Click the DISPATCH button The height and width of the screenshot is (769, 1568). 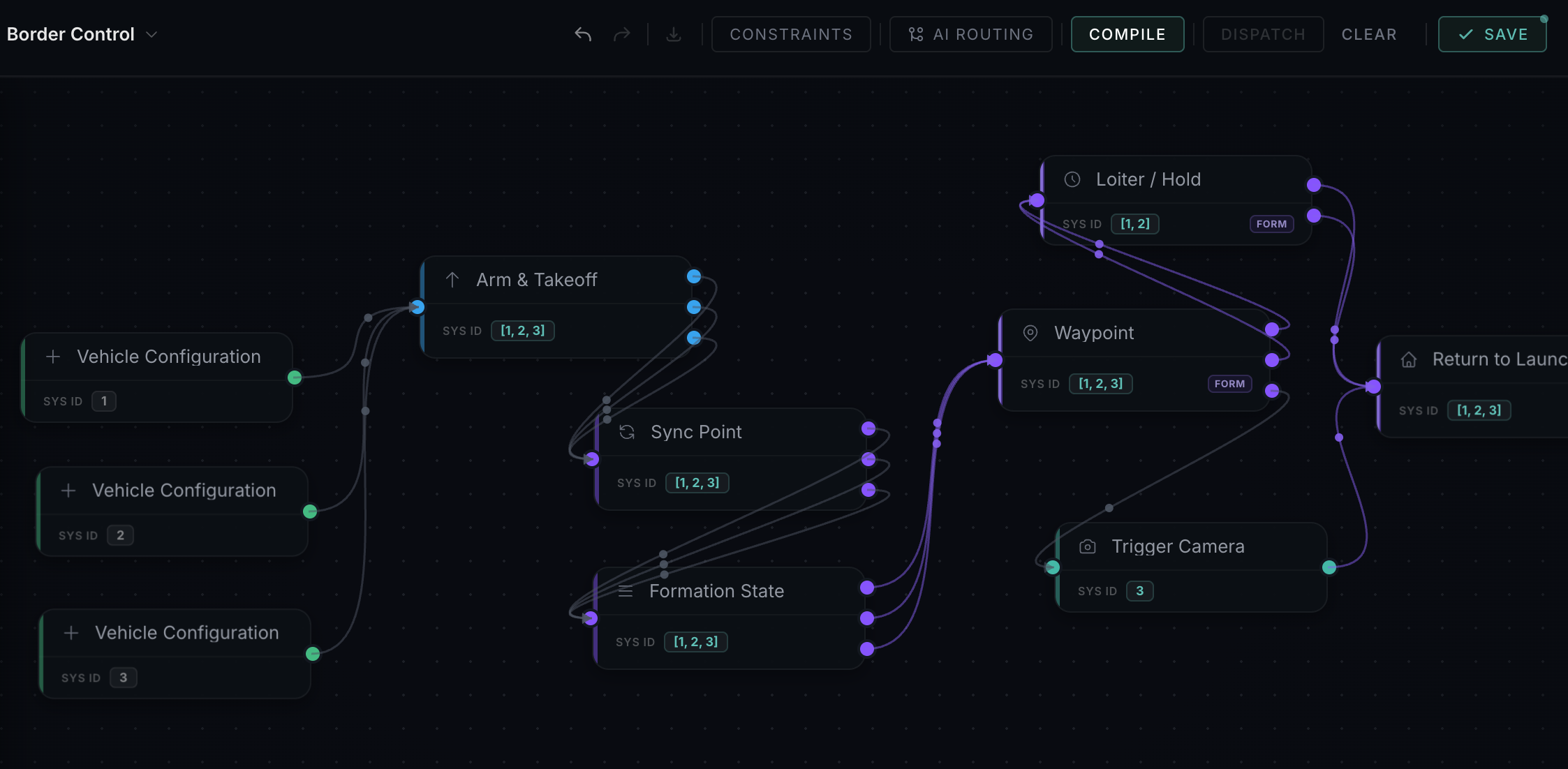point(1263,34)
